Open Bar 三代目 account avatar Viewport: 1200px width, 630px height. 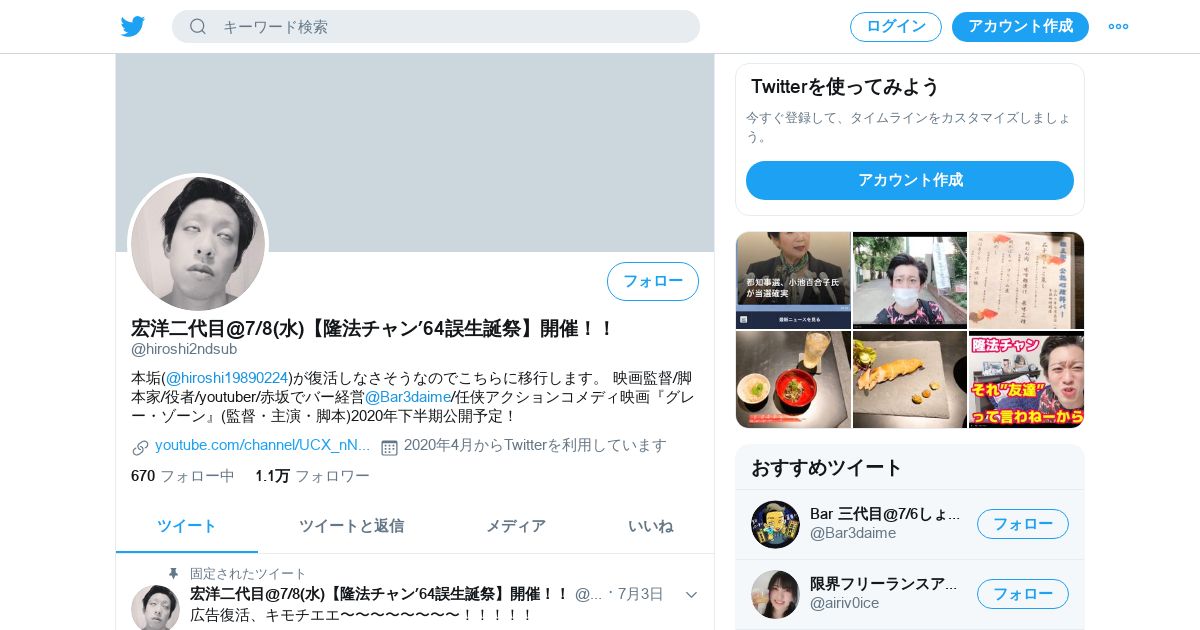pyautogui.click(x=775, y=525)
